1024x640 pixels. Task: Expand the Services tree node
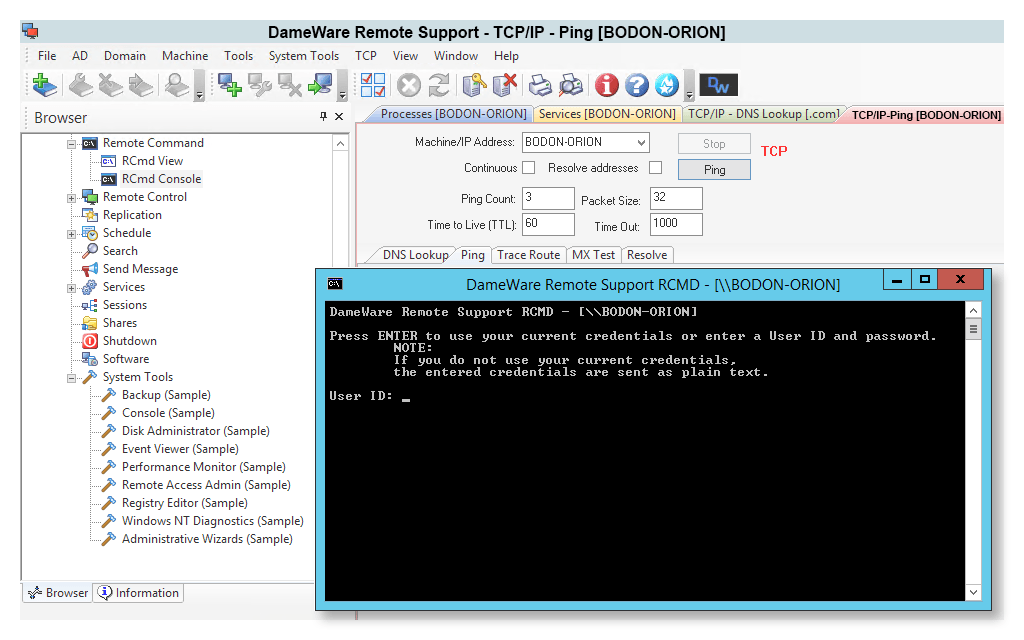[72, 288]
